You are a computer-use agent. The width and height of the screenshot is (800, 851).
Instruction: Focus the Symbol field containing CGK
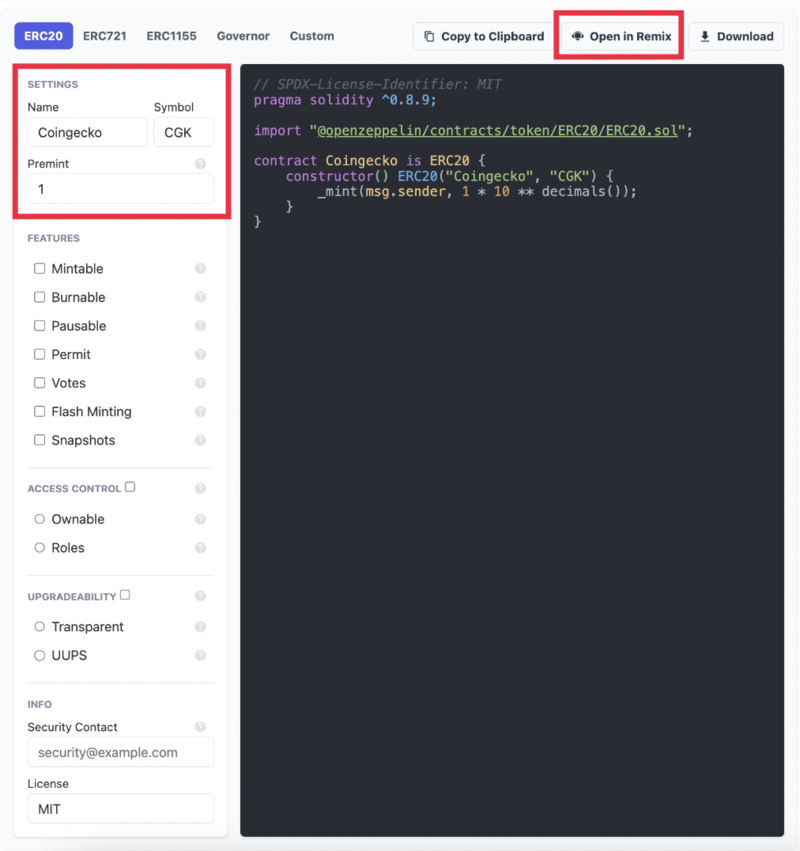pyautogui.click(x=183, y=132)
